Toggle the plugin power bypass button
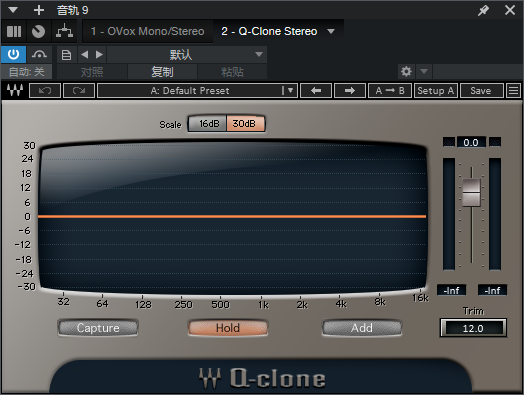This screenshot has width=524, height=395. (13, 54)
